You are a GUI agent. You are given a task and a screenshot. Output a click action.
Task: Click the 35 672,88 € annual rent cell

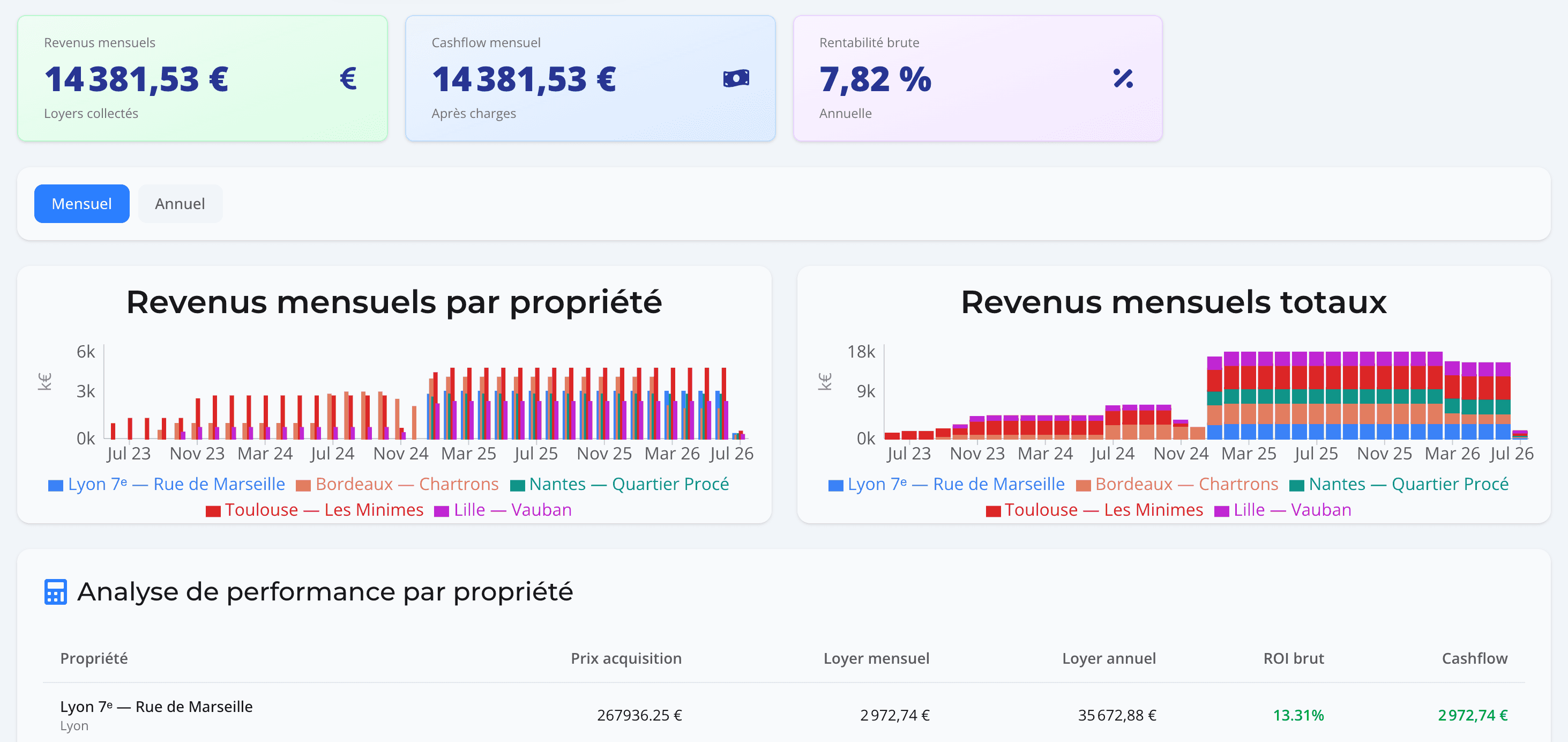click(1117, 715)
